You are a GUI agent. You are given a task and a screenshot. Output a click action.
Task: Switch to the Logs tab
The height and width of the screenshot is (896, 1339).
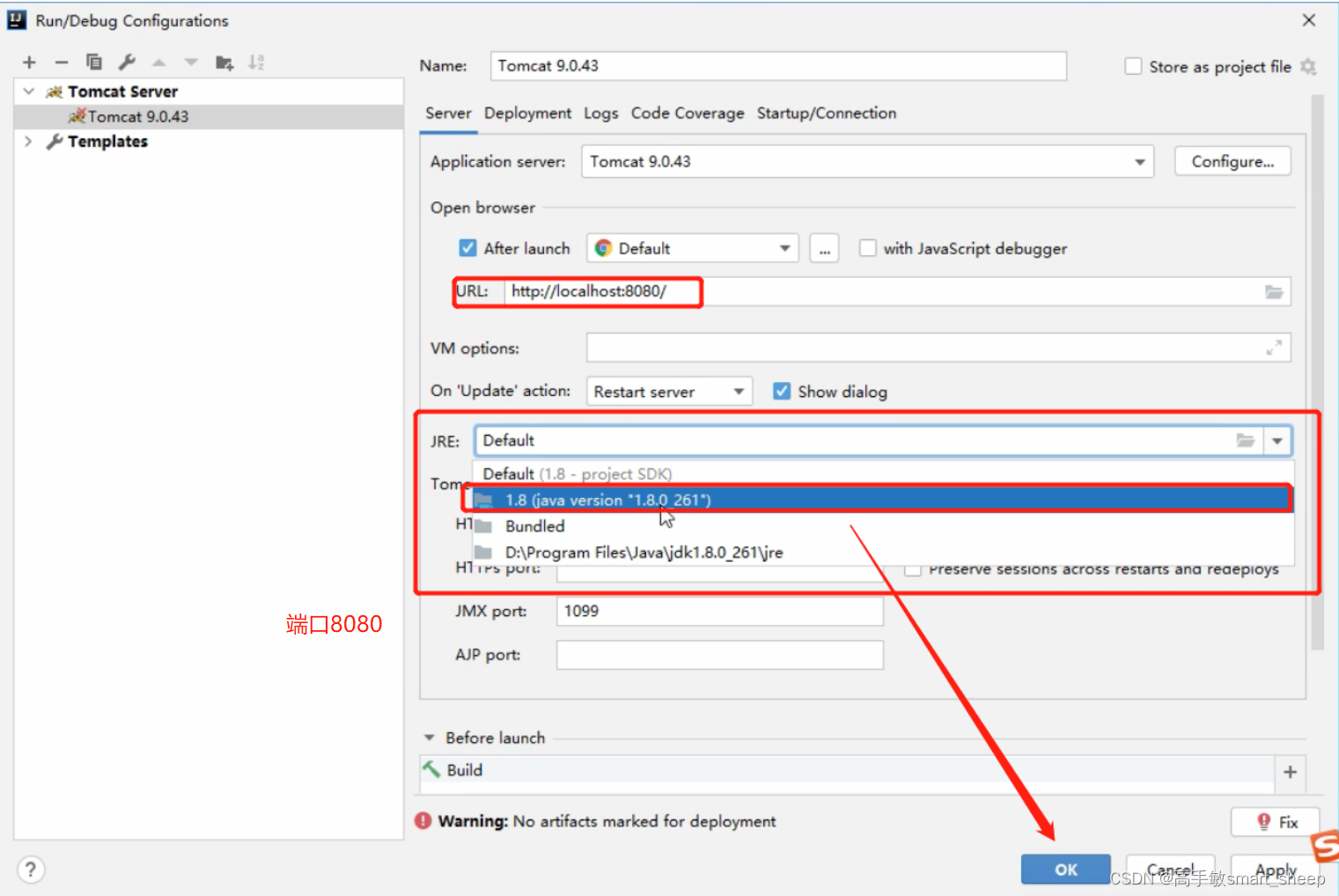pyautogui.click(x=601, y=114)
